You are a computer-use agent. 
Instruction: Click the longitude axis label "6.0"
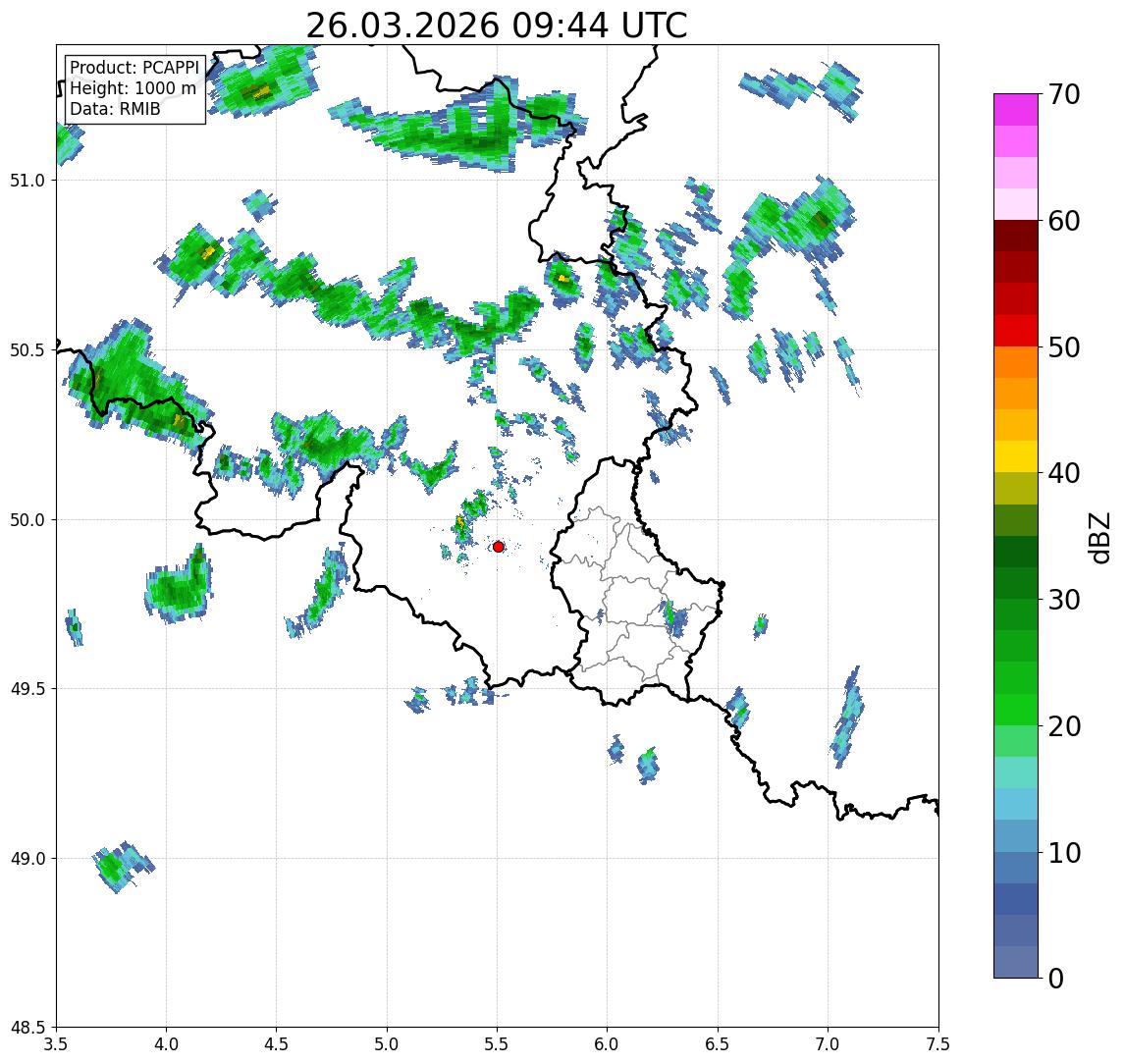point(608,1044)
